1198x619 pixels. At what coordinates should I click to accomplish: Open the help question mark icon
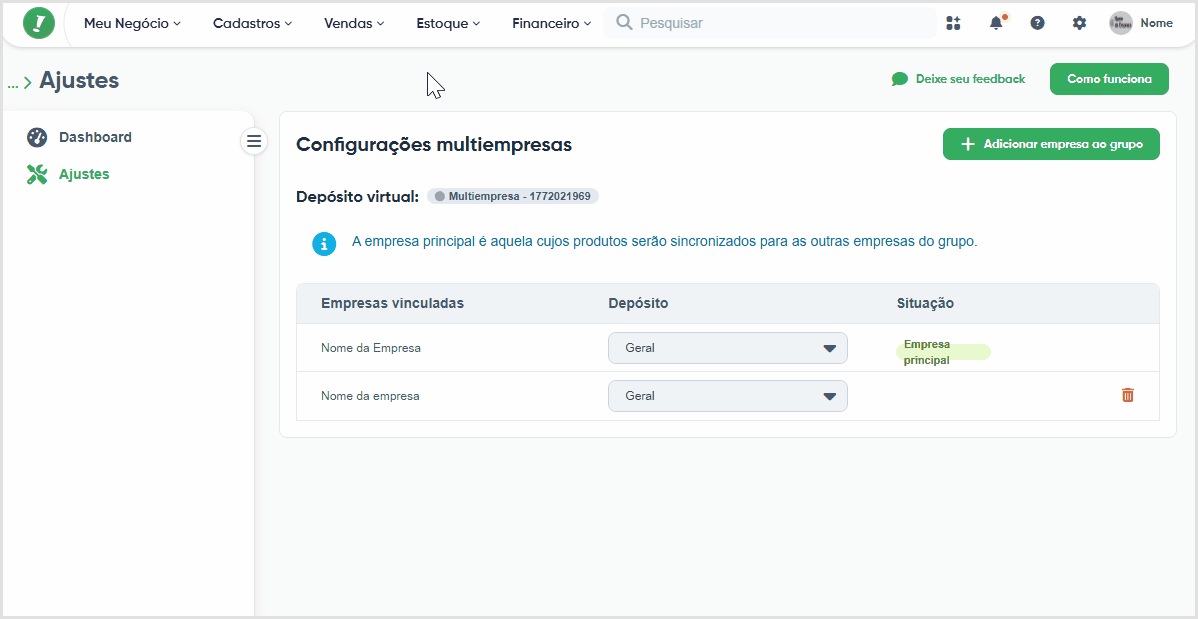[x=1037, y=23]
